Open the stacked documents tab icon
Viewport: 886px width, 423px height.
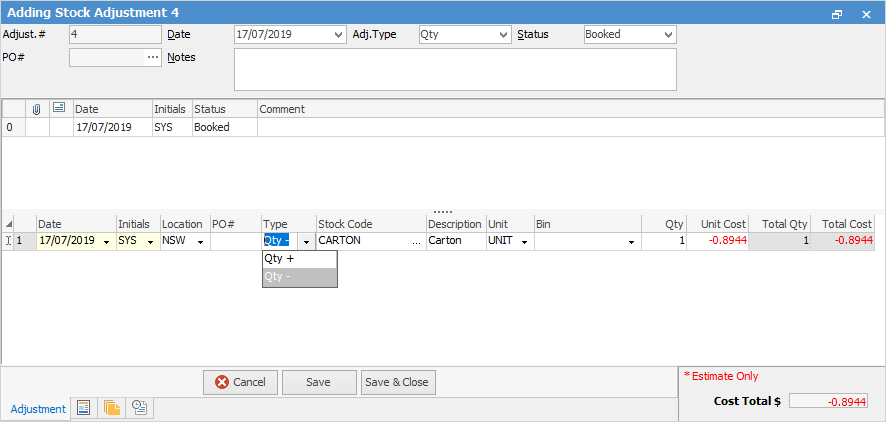click(112, 408)
